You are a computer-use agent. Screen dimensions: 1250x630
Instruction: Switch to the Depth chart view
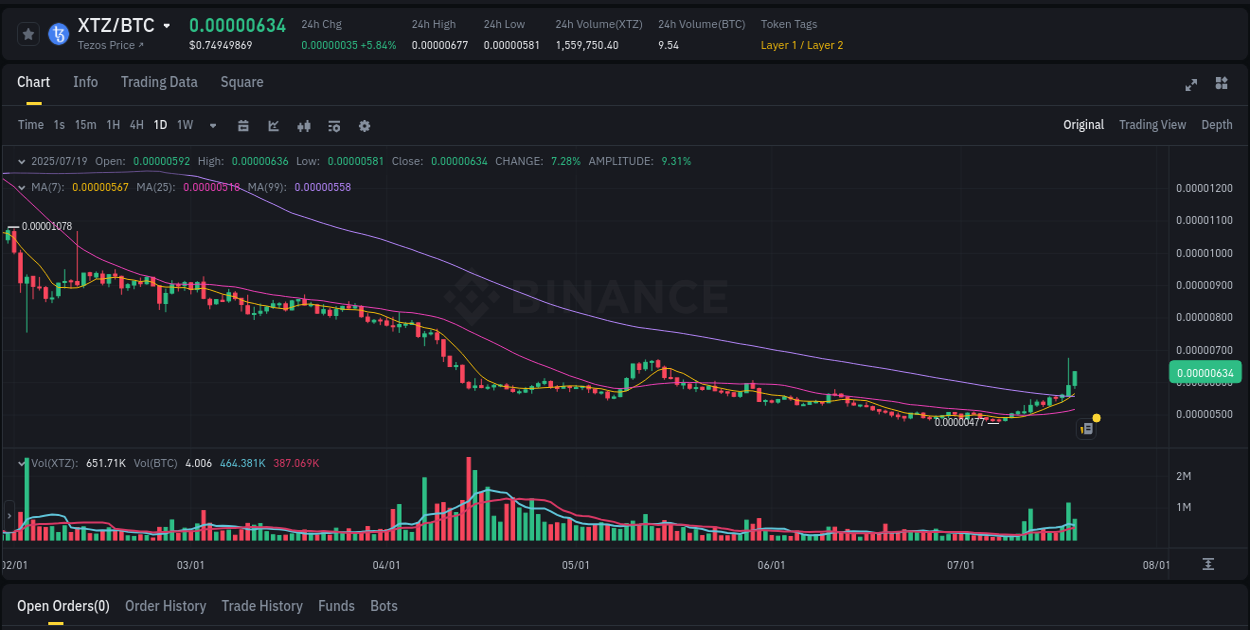tap(1217, 124)
